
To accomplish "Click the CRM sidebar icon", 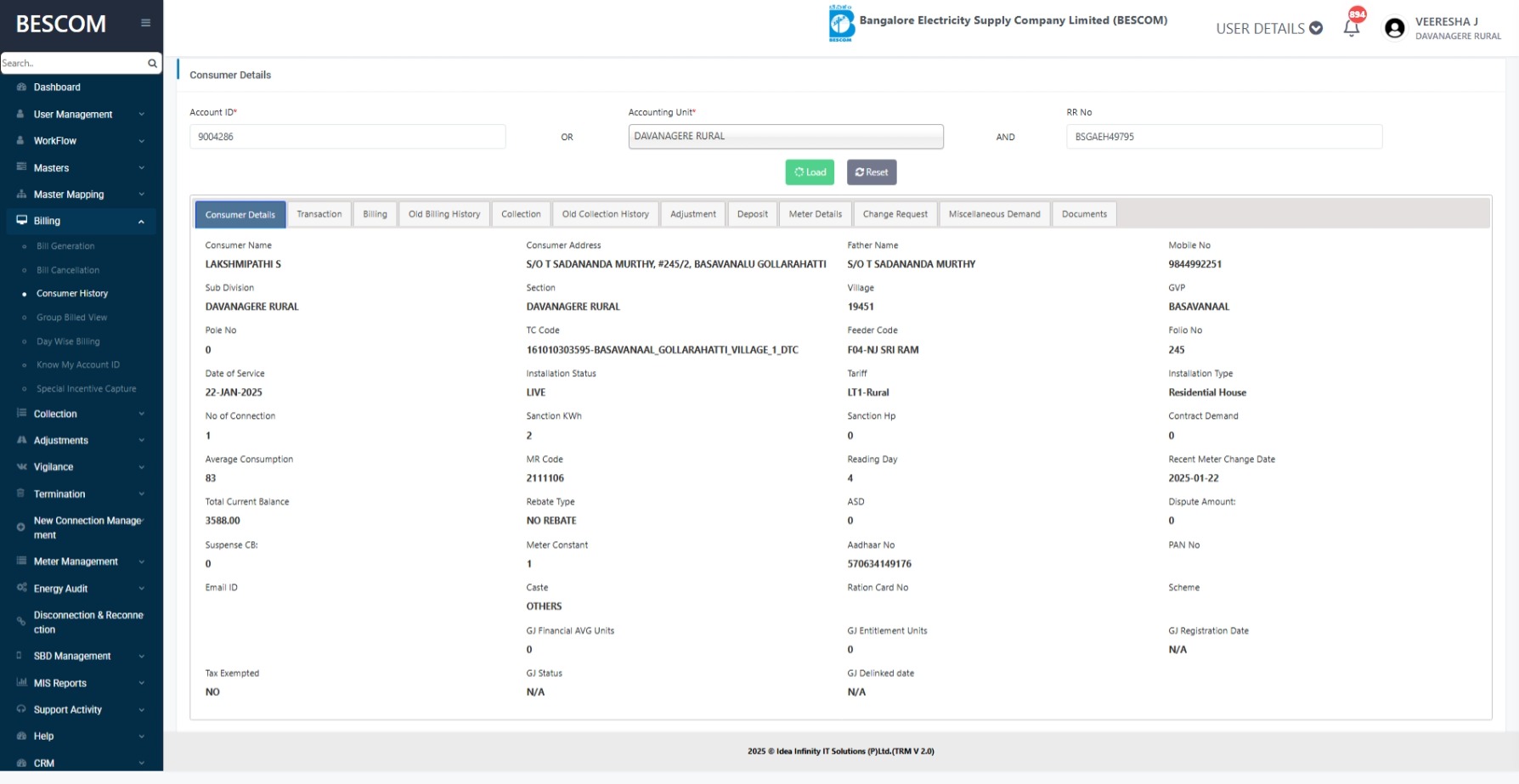I will coord(21,763).
